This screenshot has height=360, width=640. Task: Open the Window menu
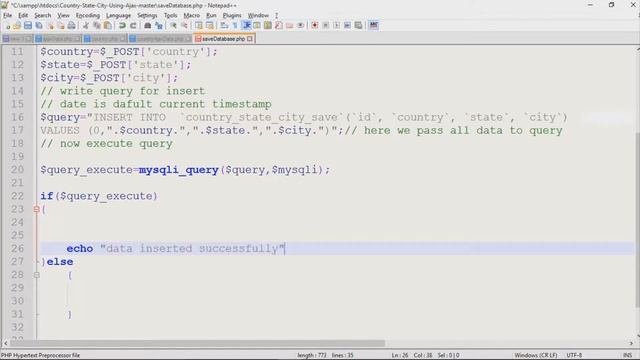tap(258, 15)
